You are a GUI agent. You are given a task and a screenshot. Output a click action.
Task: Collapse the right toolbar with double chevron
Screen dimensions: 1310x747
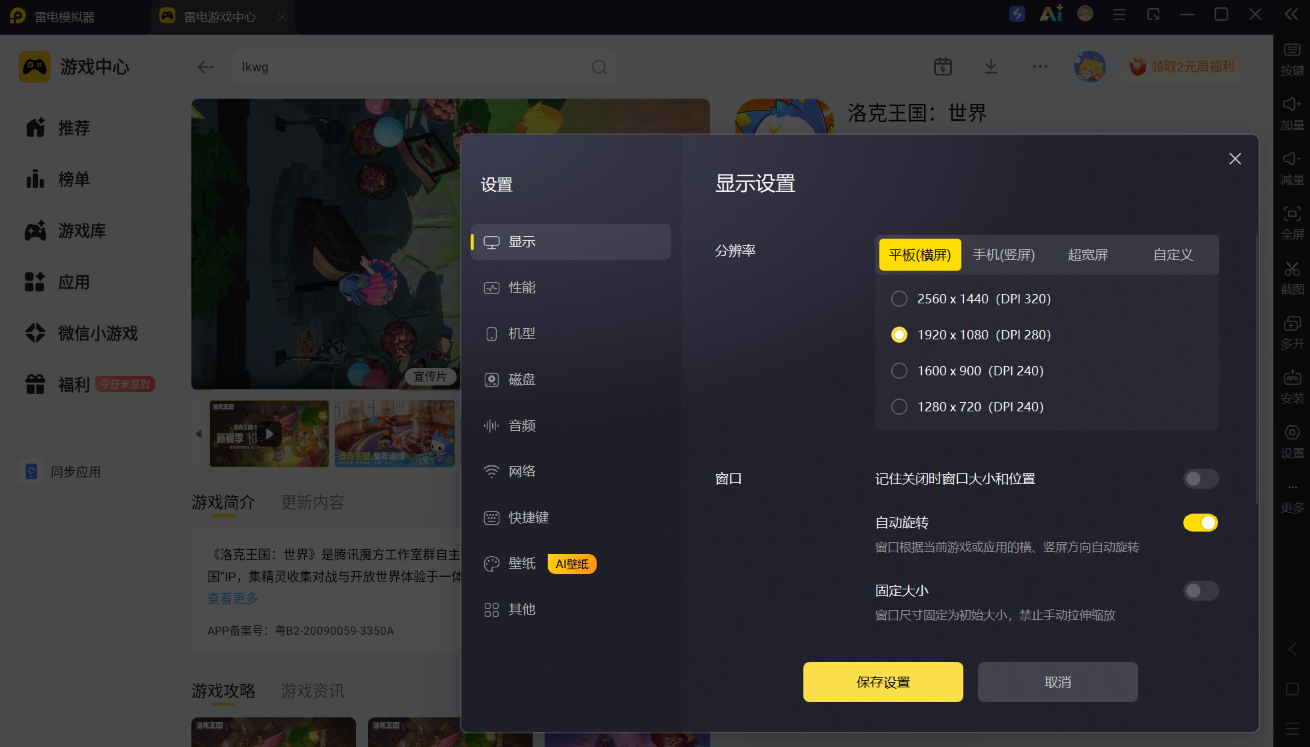(x=1291, y=14)
